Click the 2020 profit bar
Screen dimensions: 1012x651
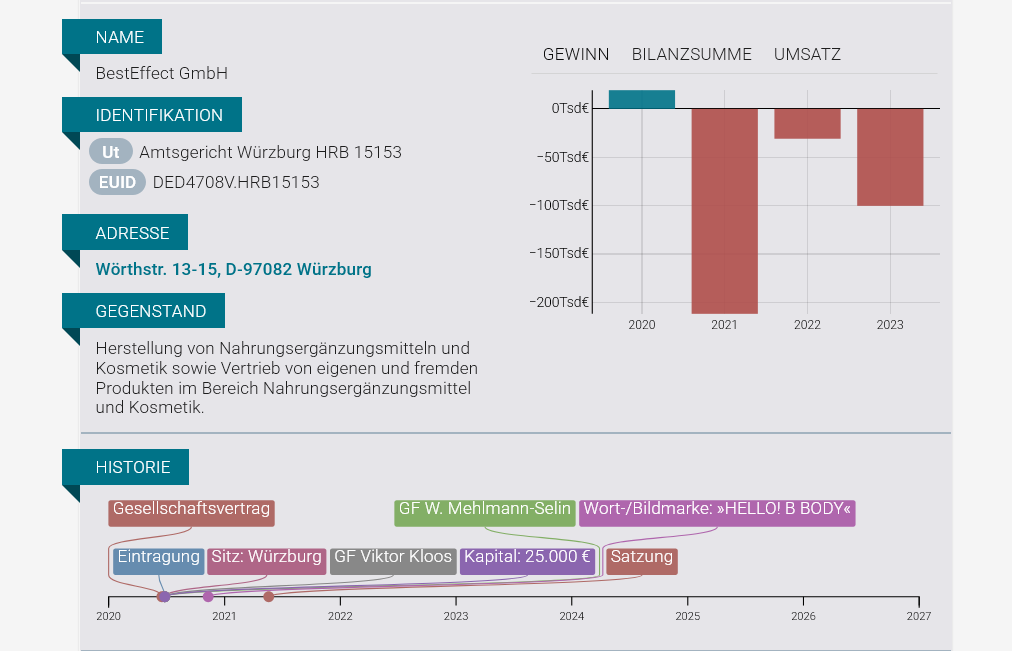pos(642,99)
